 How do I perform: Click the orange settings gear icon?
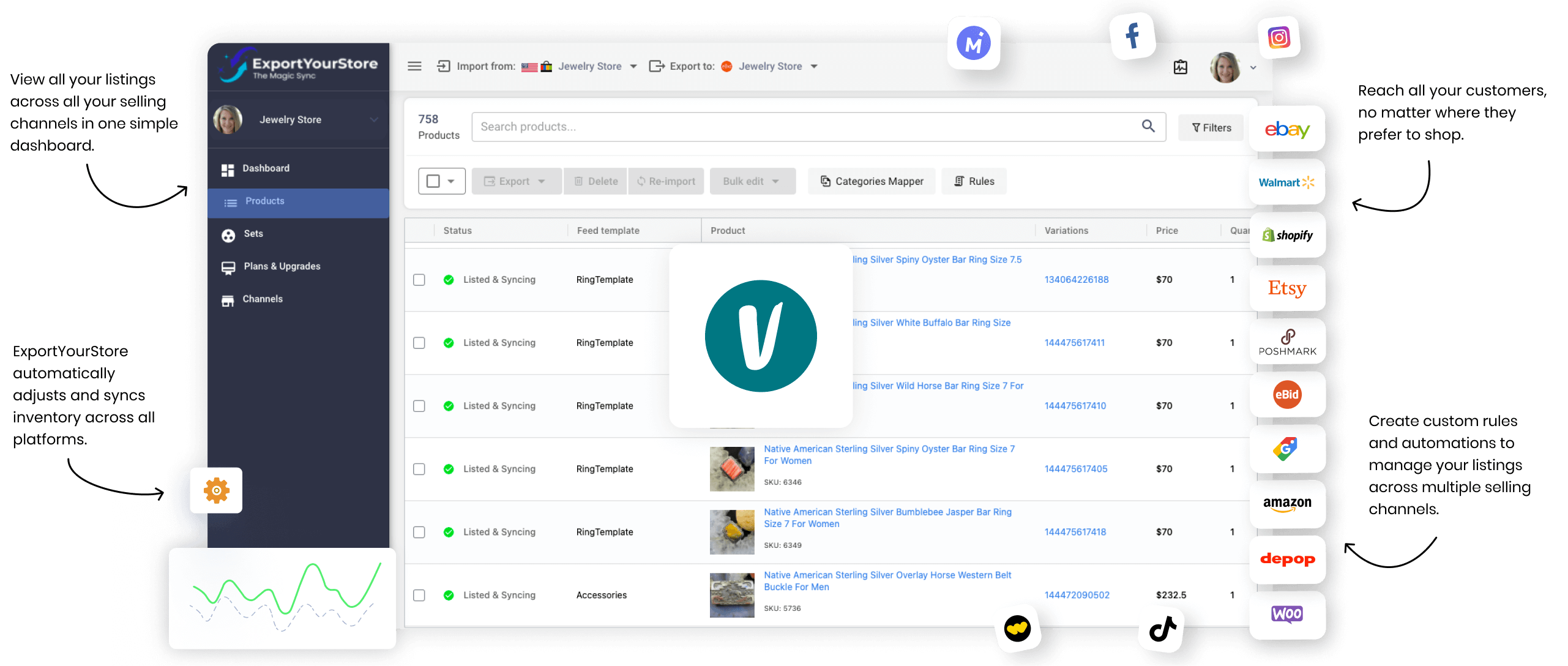coord(216,490)
